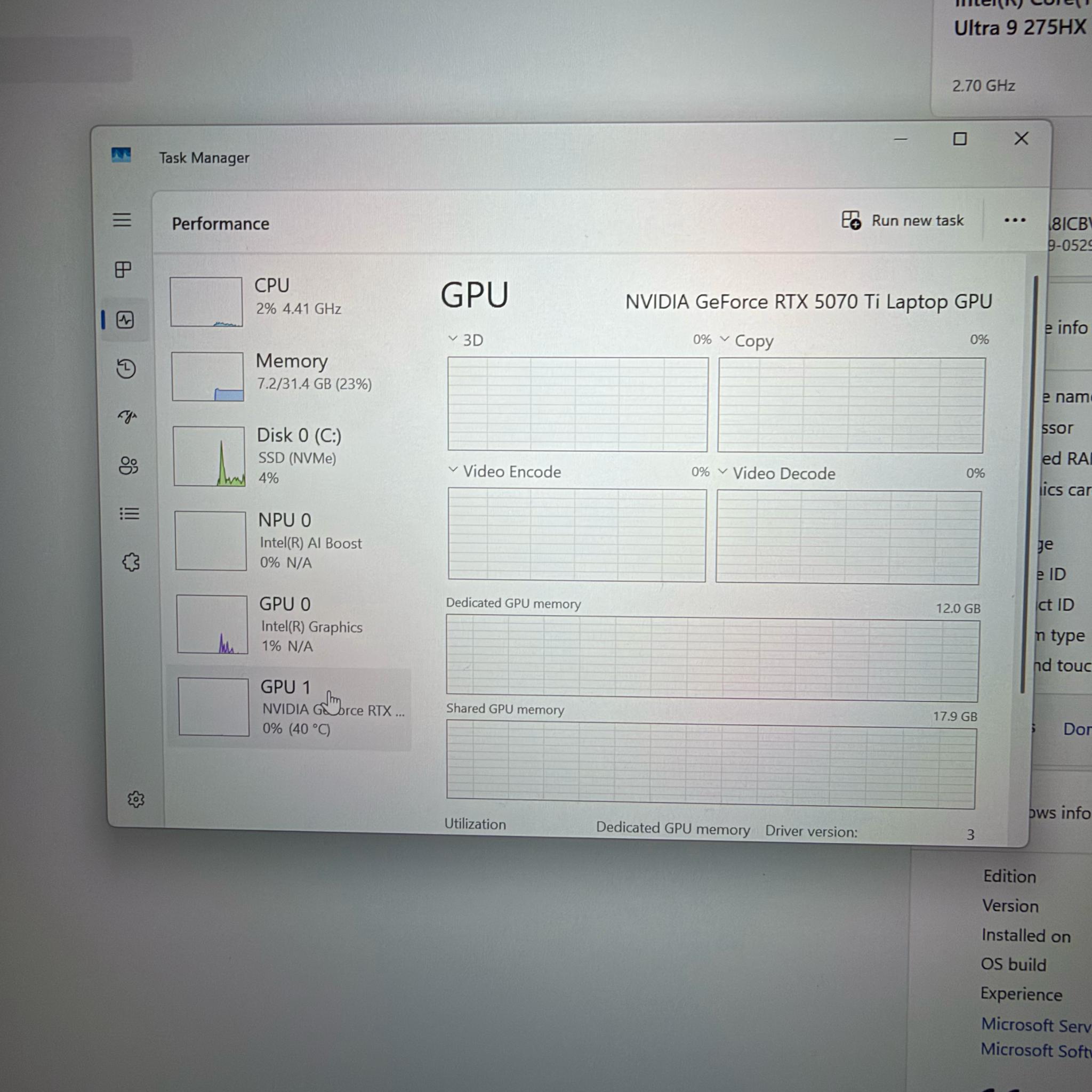Click the NVIDIA GeForce RTX 5070 Ti title
Viewport: 1092px width, 1092px height.
(x=808, y=302)
